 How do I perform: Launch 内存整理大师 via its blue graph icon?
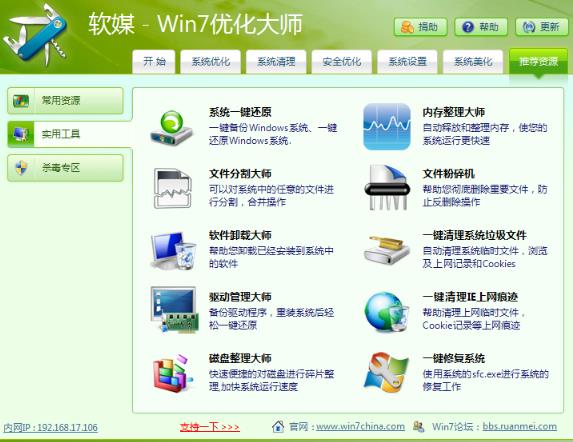[387, 126]
